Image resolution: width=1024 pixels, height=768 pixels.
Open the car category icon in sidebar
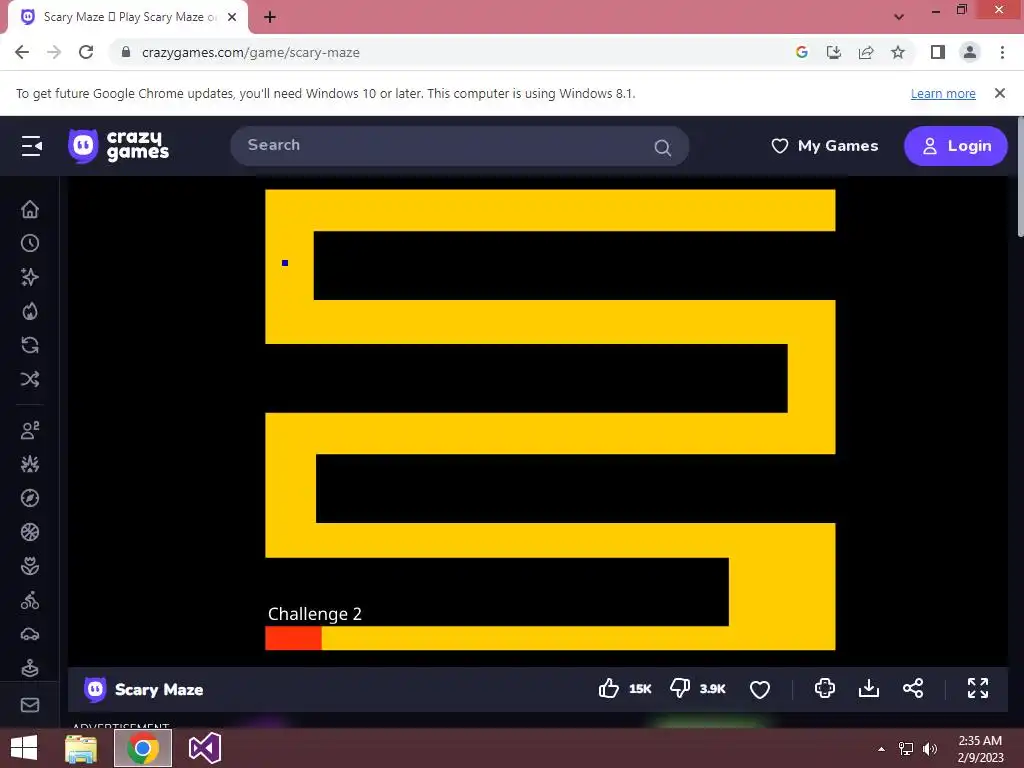coord(30,634)
